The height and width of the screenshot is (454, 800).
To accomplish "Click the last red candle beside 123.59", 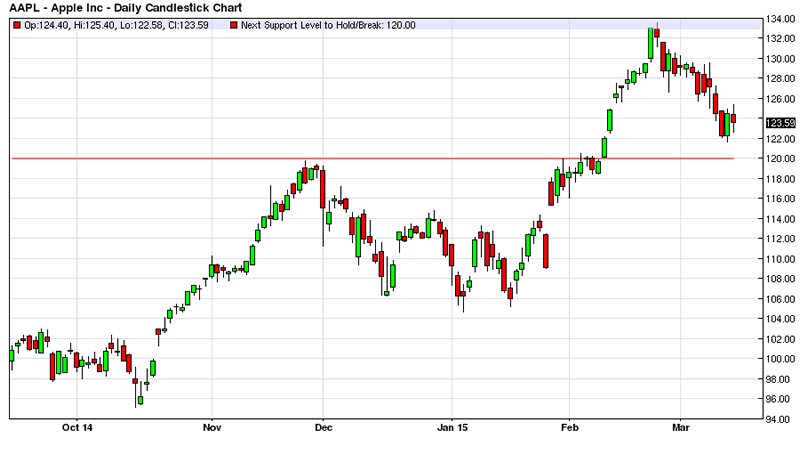I will (x=733, y=118).
